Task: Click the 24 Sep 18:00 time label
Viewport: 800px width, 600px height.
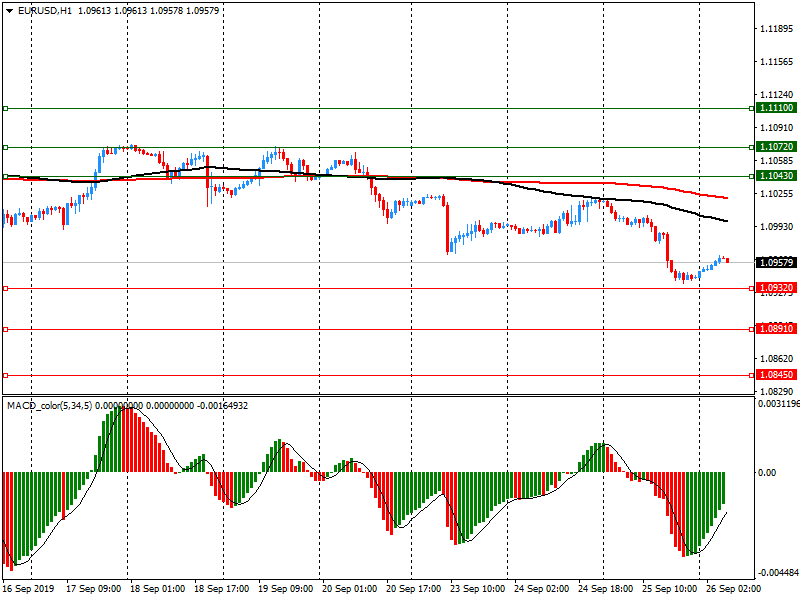Action: click(605, 589)
